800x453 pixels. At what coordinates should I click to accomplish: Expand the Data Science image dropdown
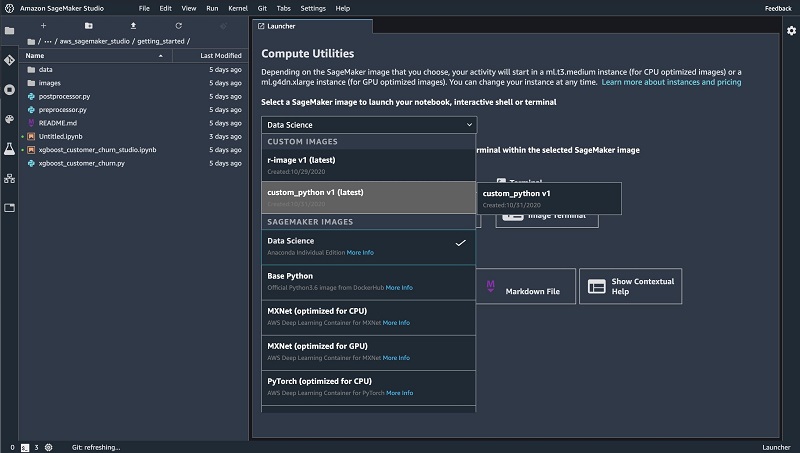(x=369, y=125)
